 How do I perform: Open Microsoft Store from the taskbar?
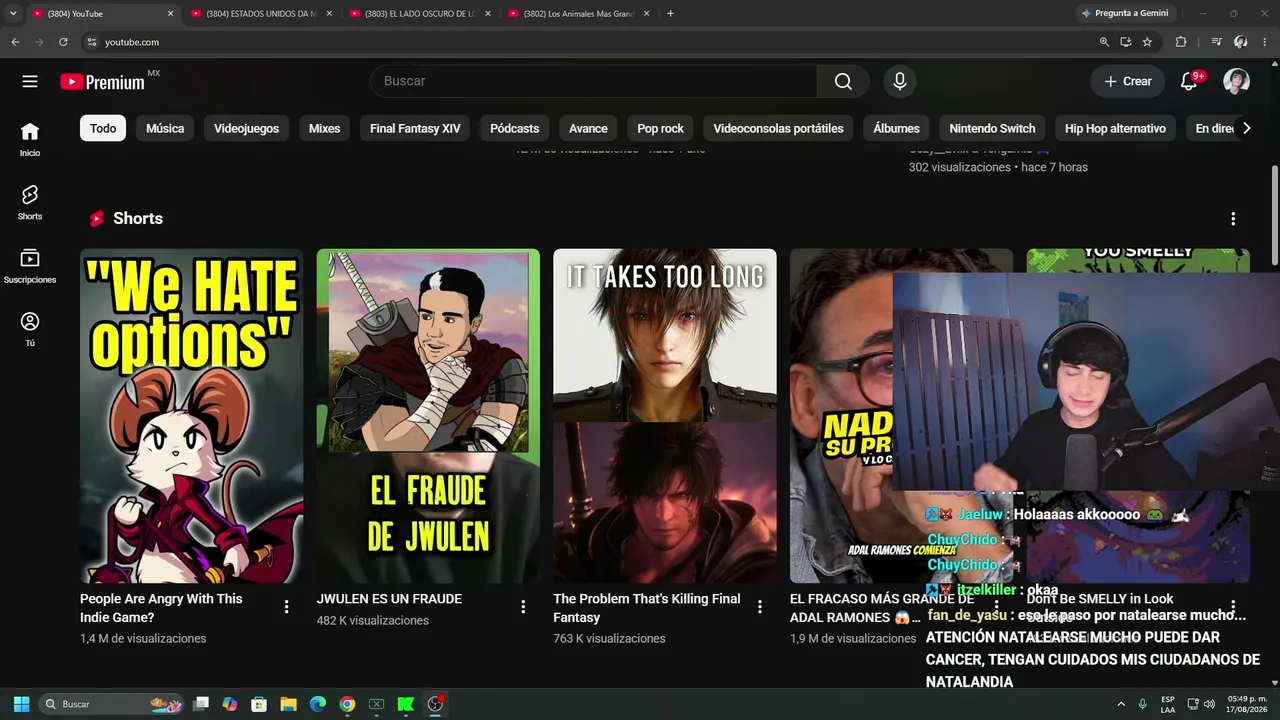click(259, 704)
